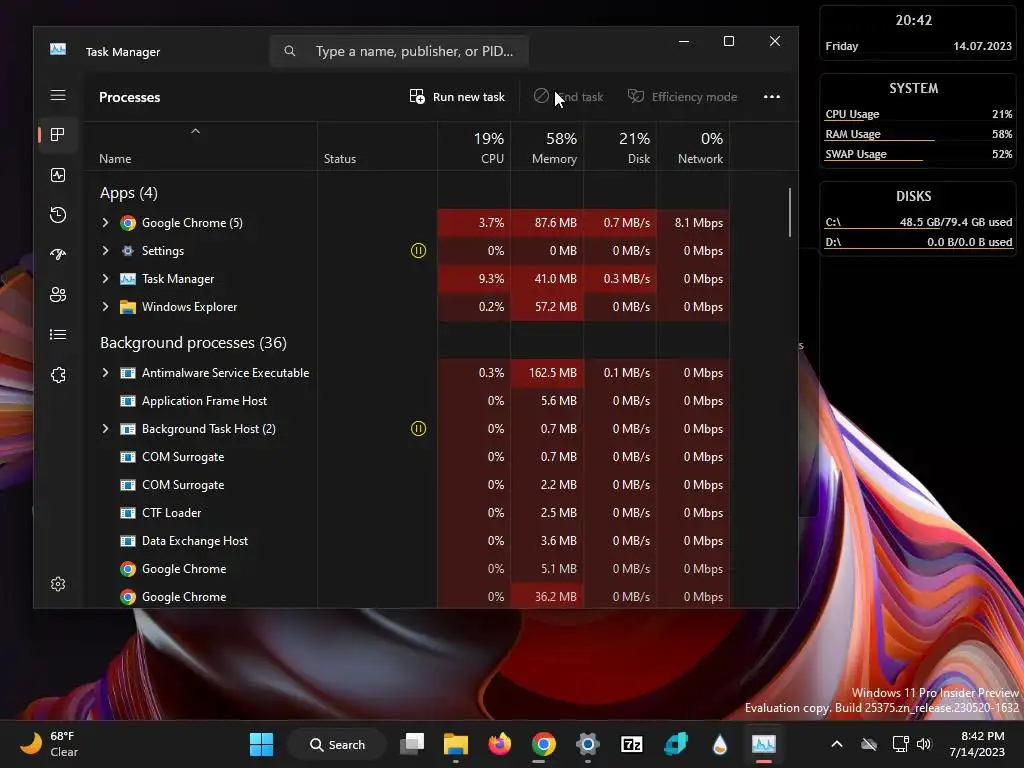
Task: Click the Settings app gear icon in list
Action: click(x=128, y=251)
